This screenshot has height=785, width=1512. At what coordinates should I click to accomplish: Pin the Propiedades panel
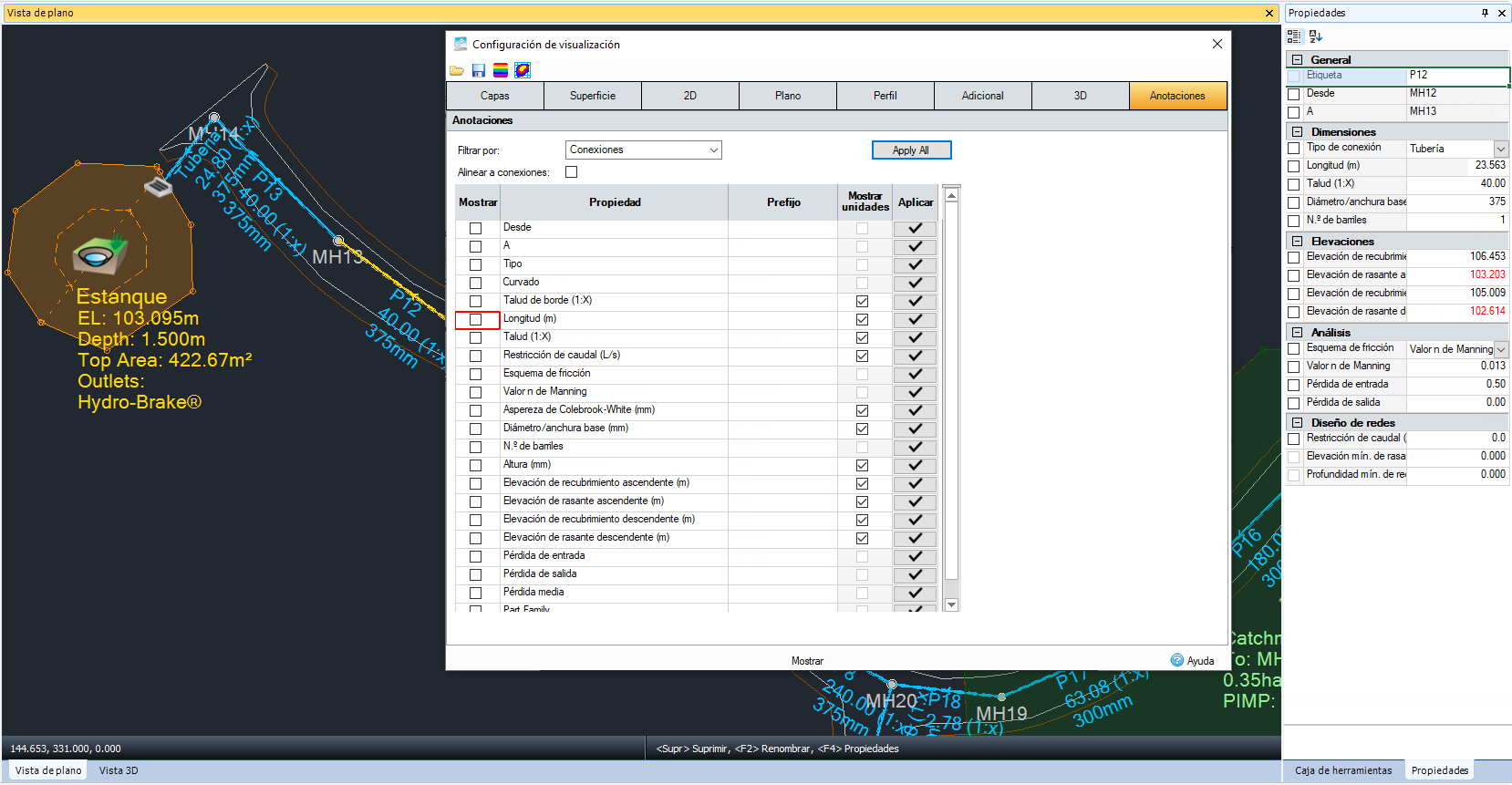click(x=1485, y=13)
